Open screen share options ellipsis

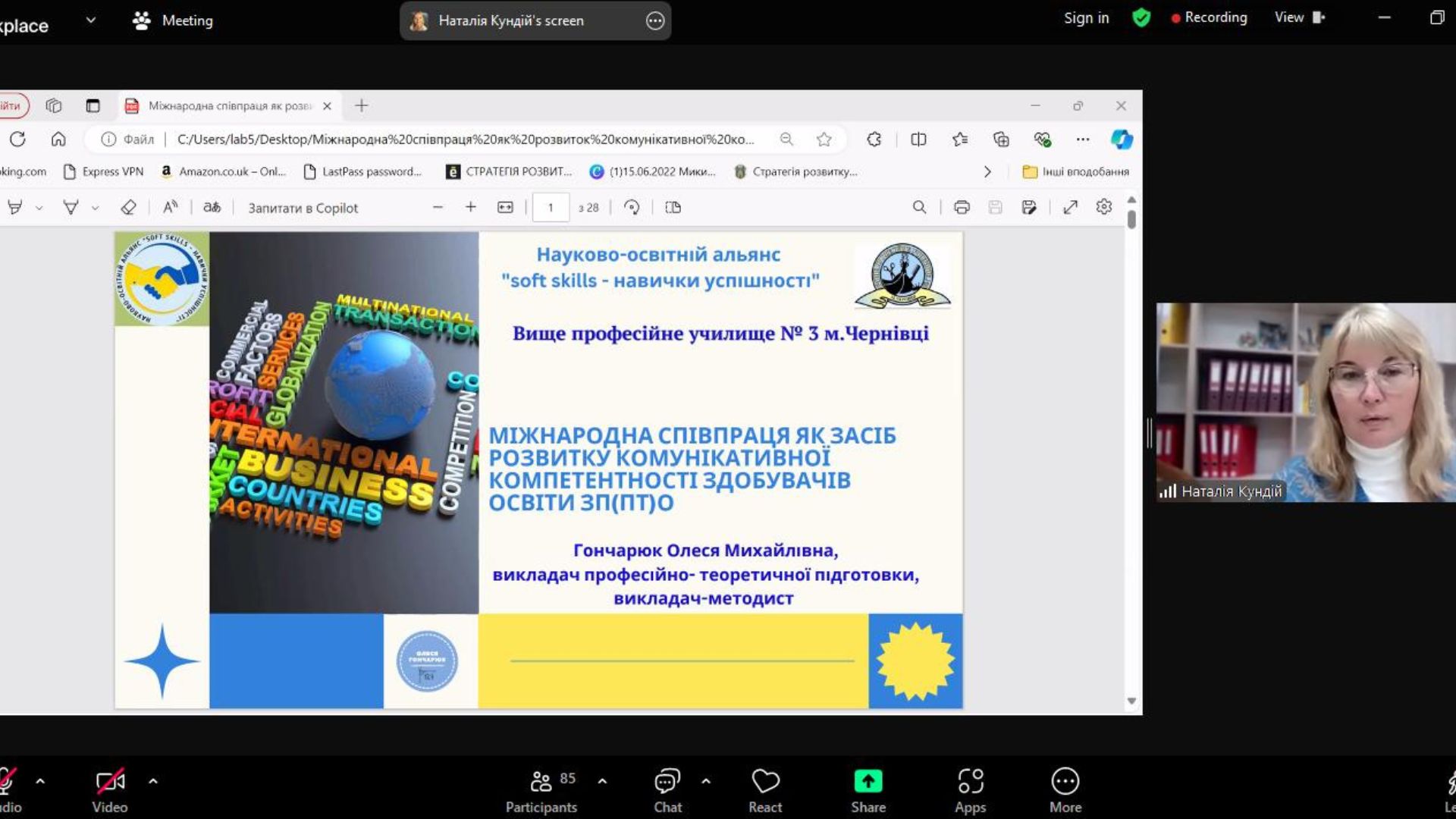tap(655, 21)
